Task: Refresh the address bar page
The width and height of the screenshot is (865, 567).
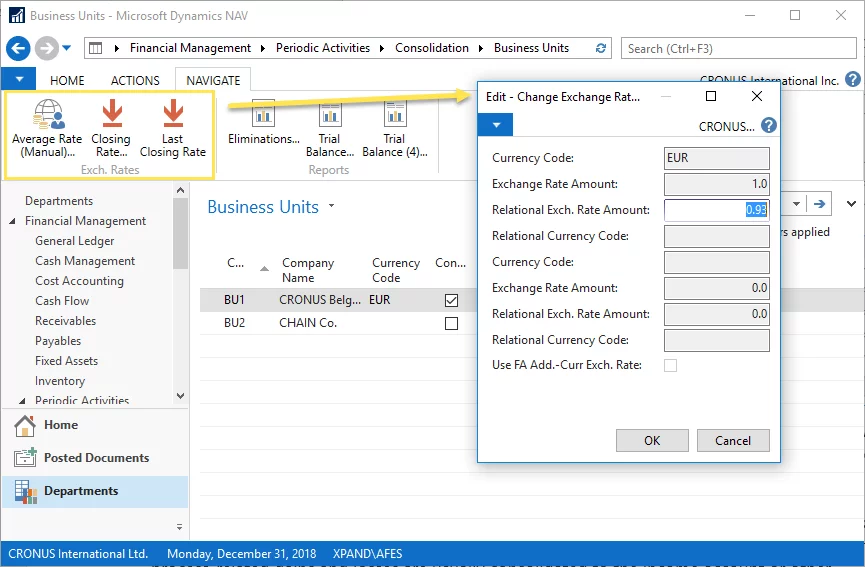Action: click(x=601, y=48)
